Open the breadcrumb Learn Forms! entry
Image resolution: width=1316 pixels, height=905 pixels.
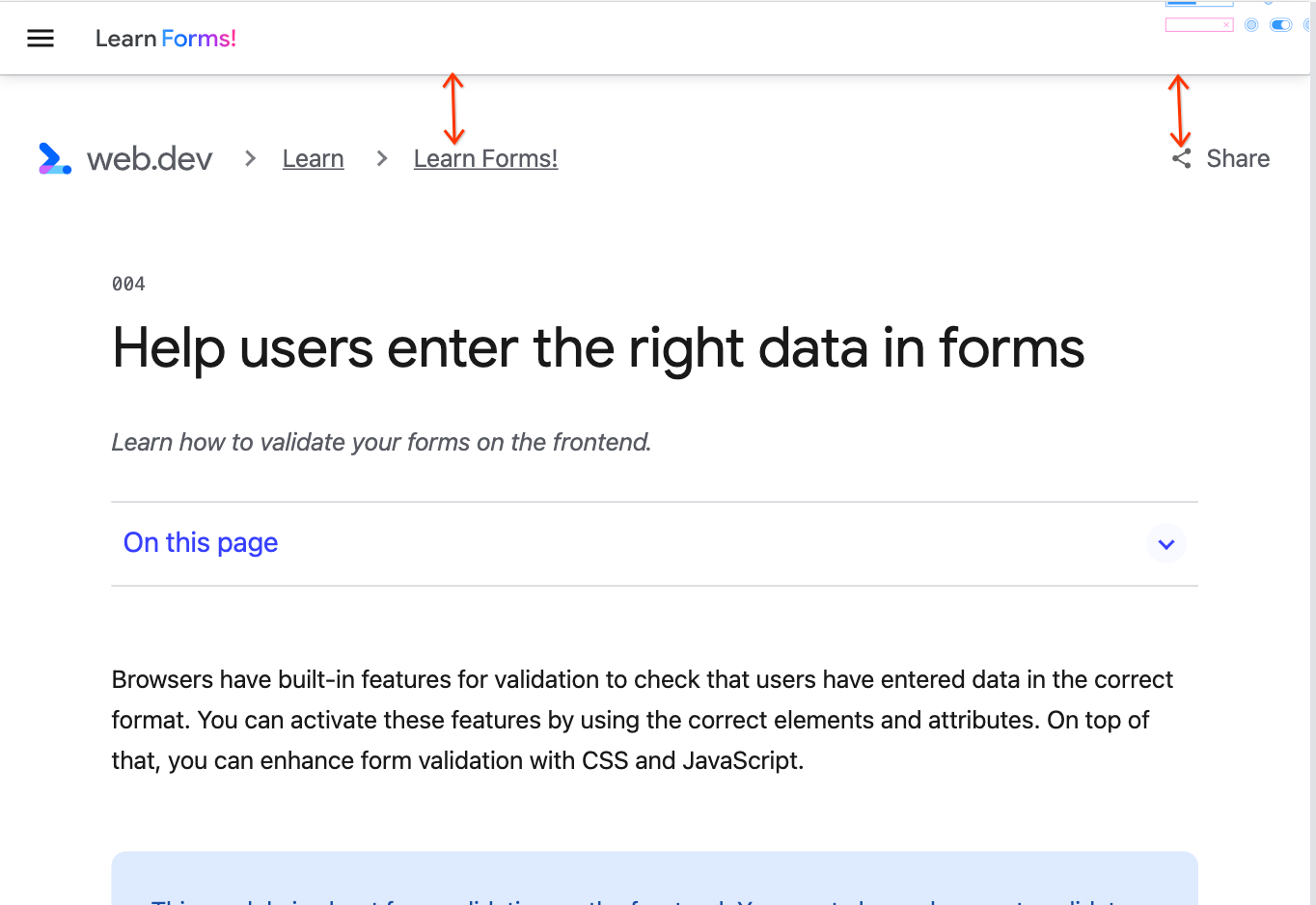point(485,158)
